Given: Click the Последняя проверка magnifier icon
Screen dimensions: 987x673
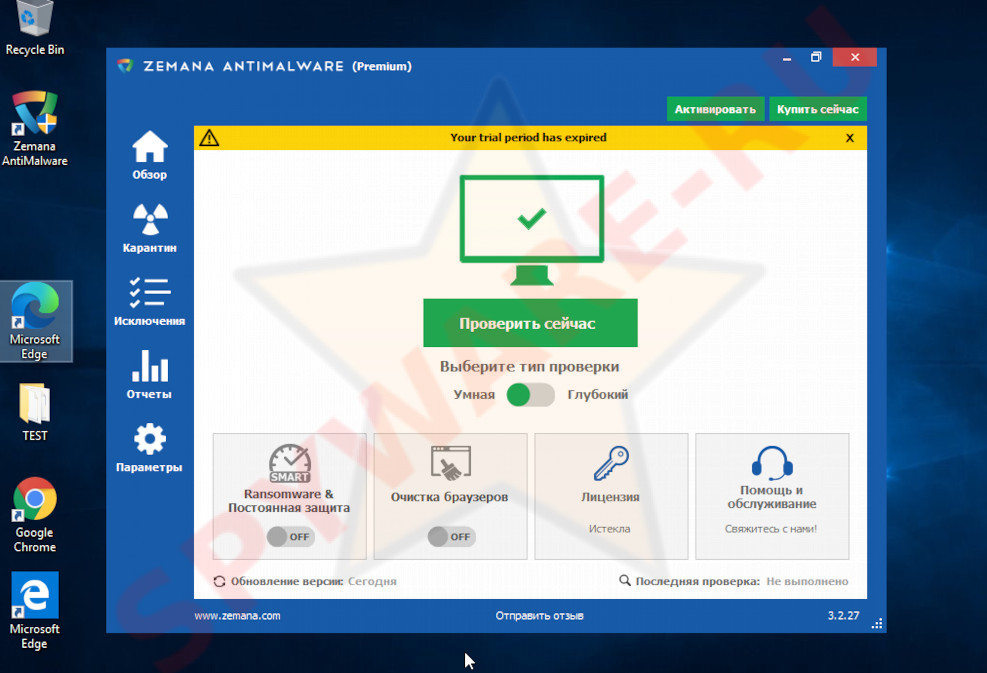Looking at the screenshot, I should 624,580.
